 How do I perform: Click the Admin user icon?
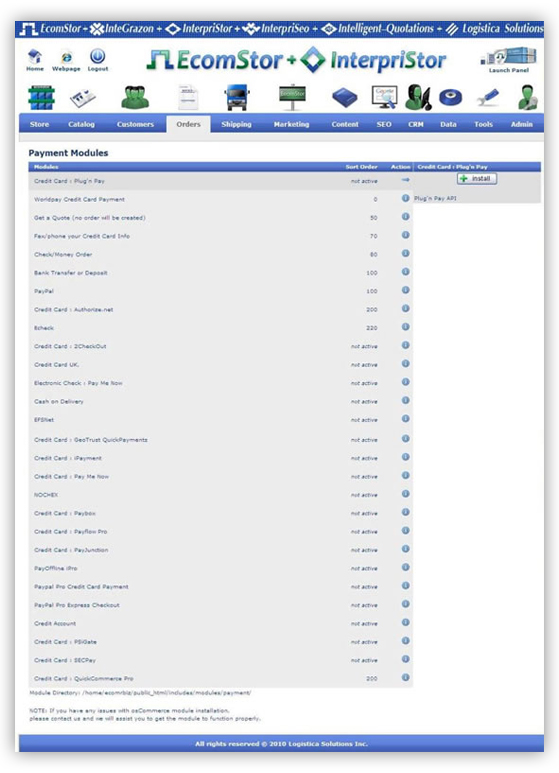click(x=527, y=97)
